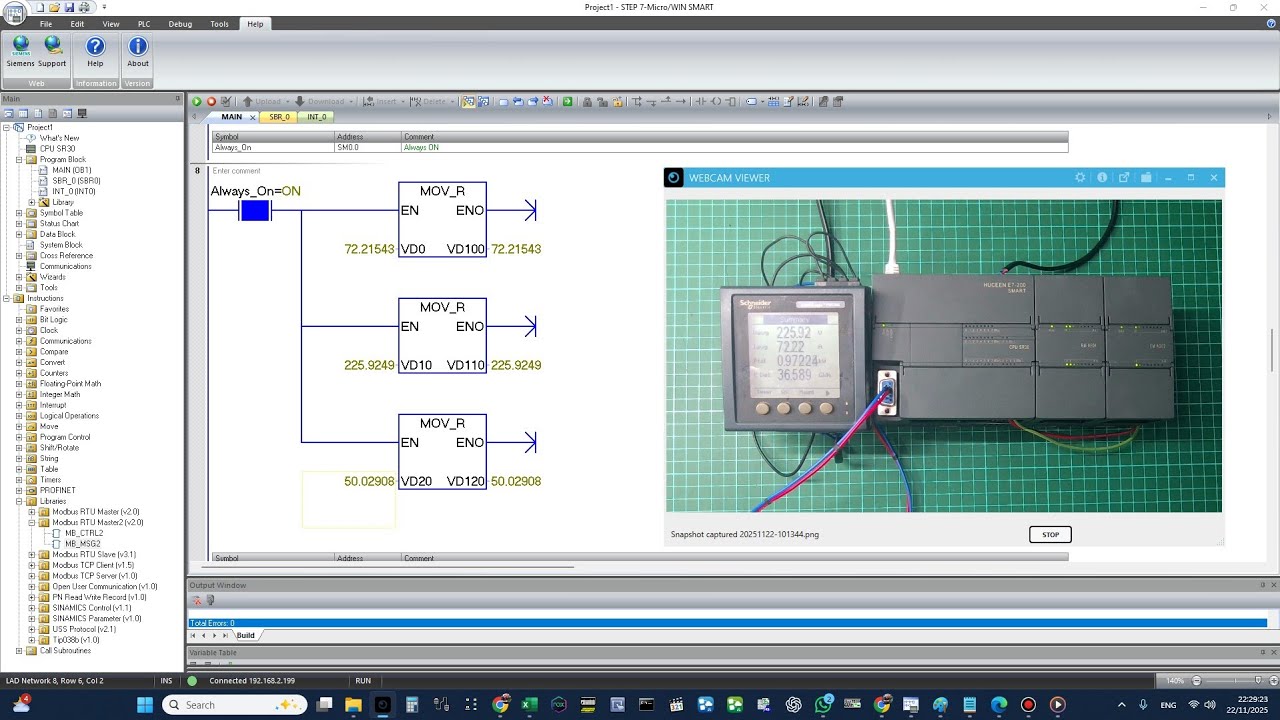This screenshot has height=720, width=1280.
Task: Click the Insert box ladder icon
Action: coord(731,101)
